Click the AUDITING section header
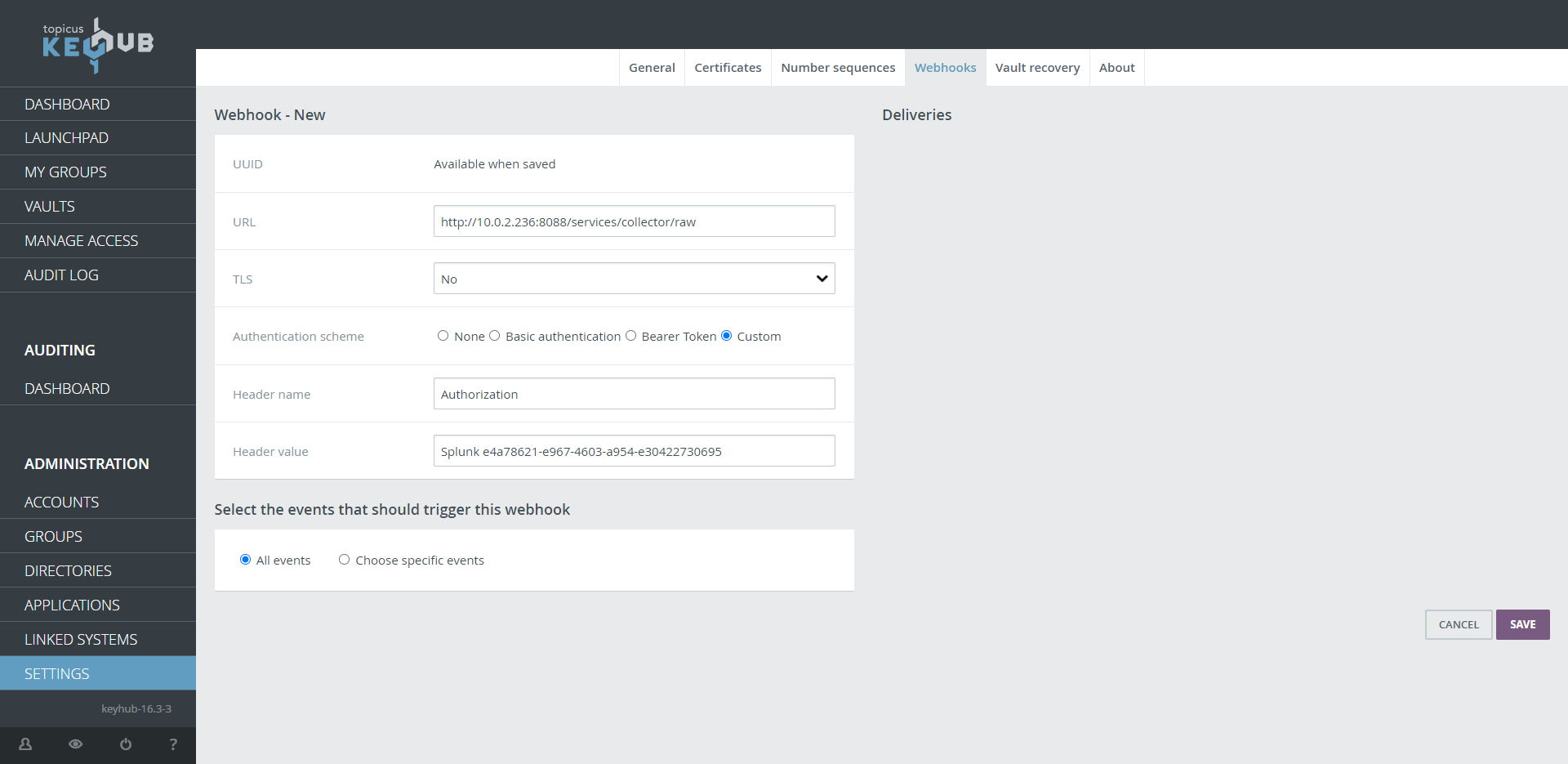The height and width of the screenshot is (764, 1568). (x=60, y=350)
